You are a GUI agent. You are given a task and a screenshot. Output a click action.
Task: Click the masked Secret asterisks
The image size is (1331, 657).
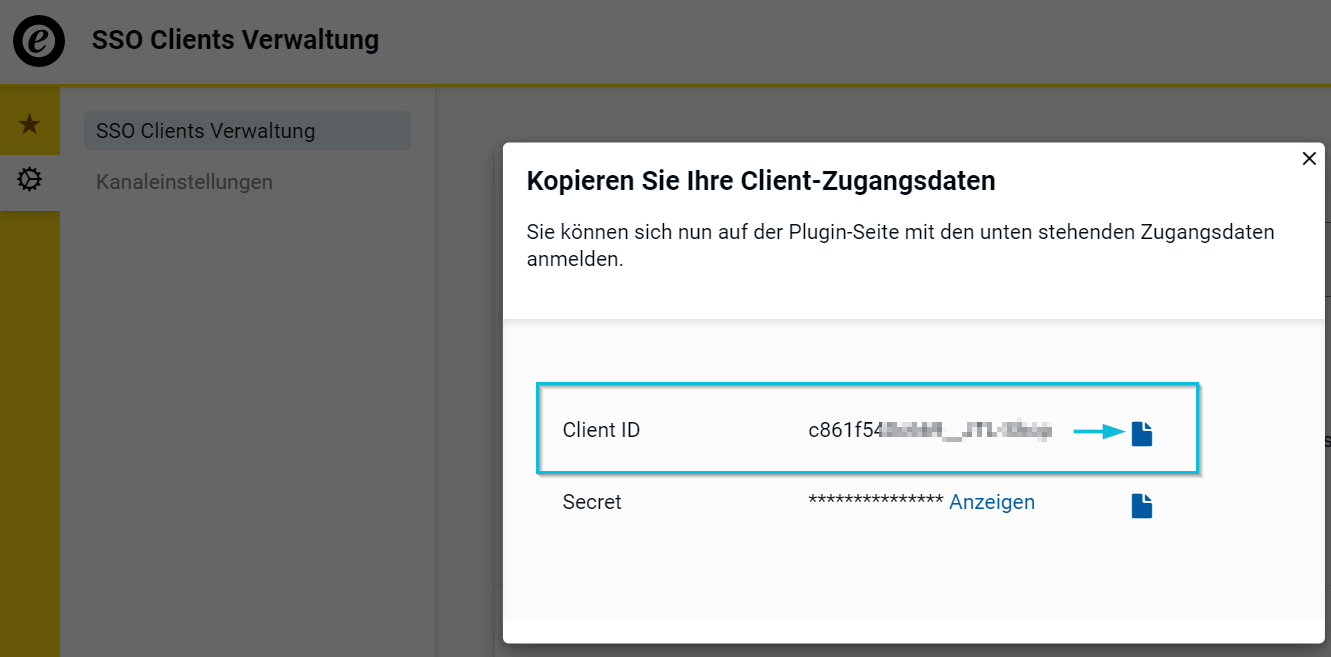click(876, 501)
